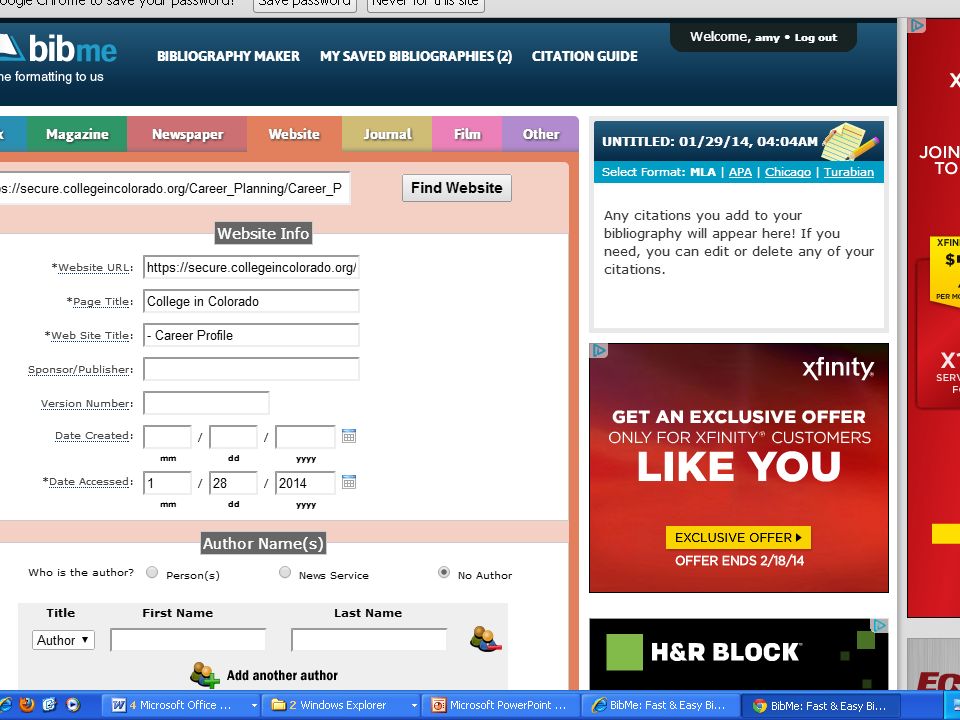The width and height of the screenshot is (960, 720).
Task: Click the H&R Block advertisement
Action: (x=738, y=654)
